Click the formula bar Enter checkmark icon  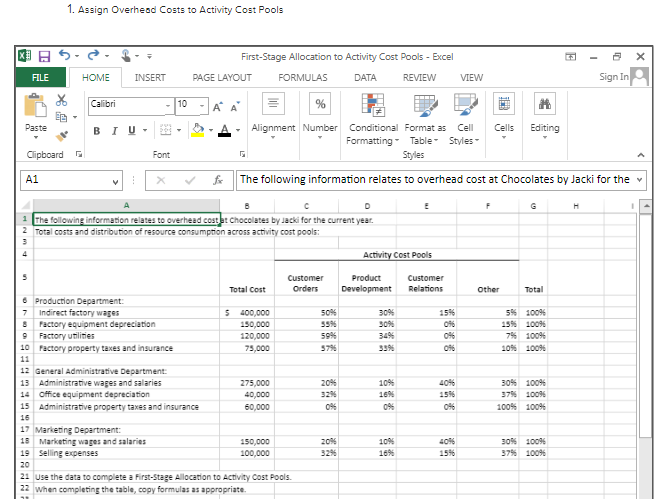190,180
